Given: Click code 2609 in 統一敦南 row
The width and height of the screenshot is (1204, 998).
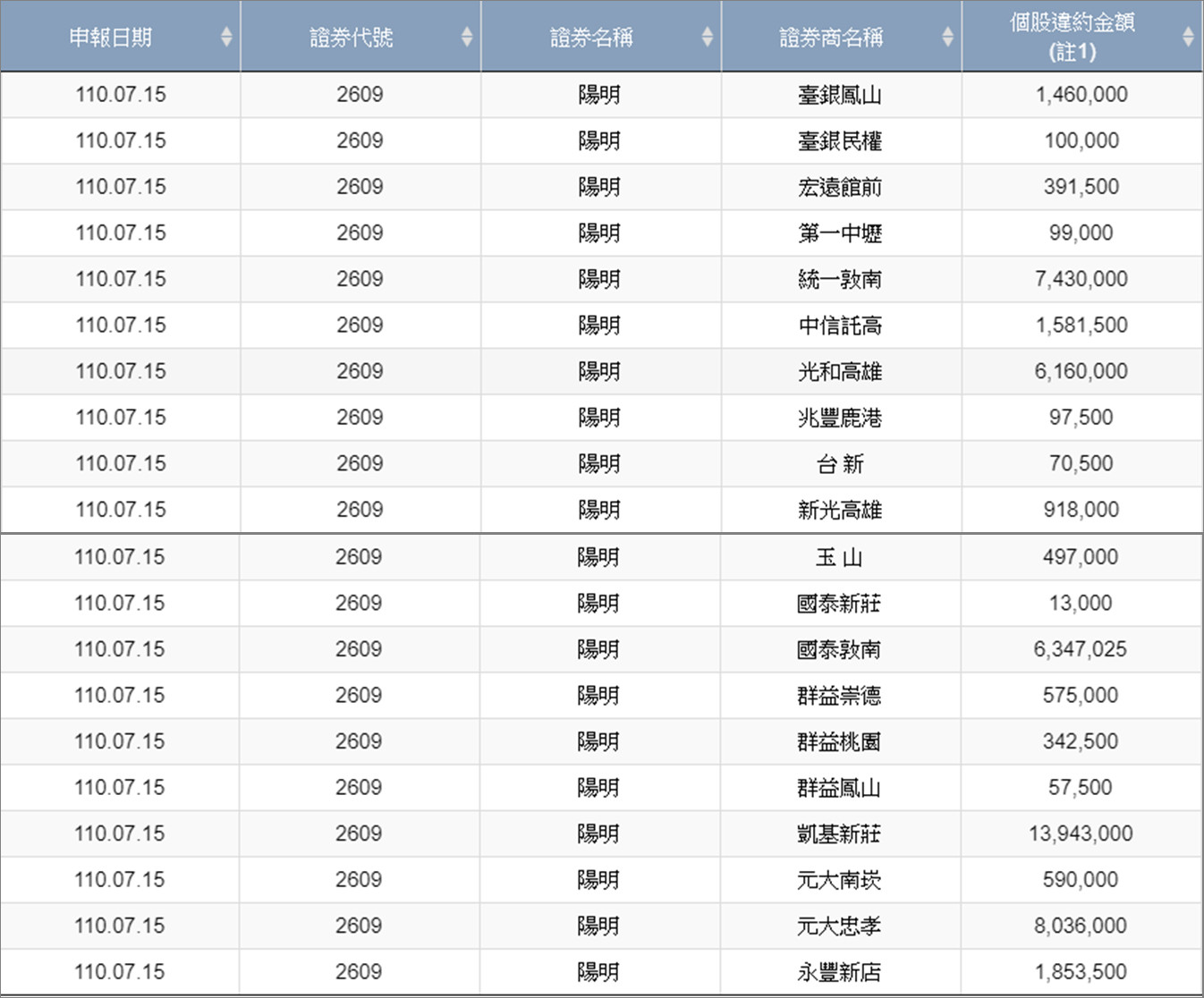Looking at the screenshot, I should tap(360, 278).
